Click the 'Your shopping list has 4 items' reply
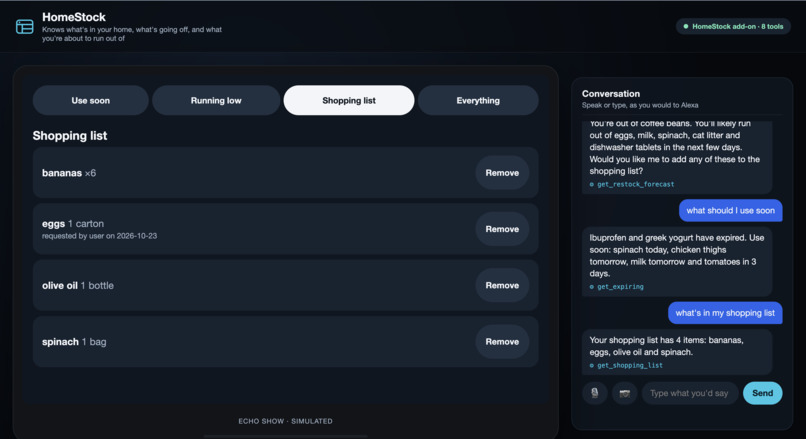The height and width of the screenshot is (439, 806). coord(676,352)
